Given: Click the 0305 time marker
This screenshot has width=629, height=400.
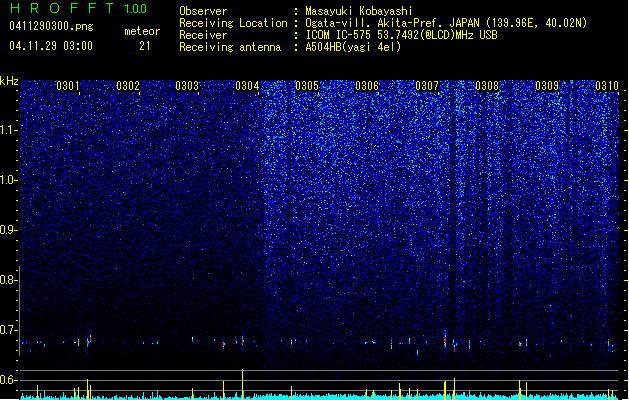Looking at the screenshot, I should point(307,86).
